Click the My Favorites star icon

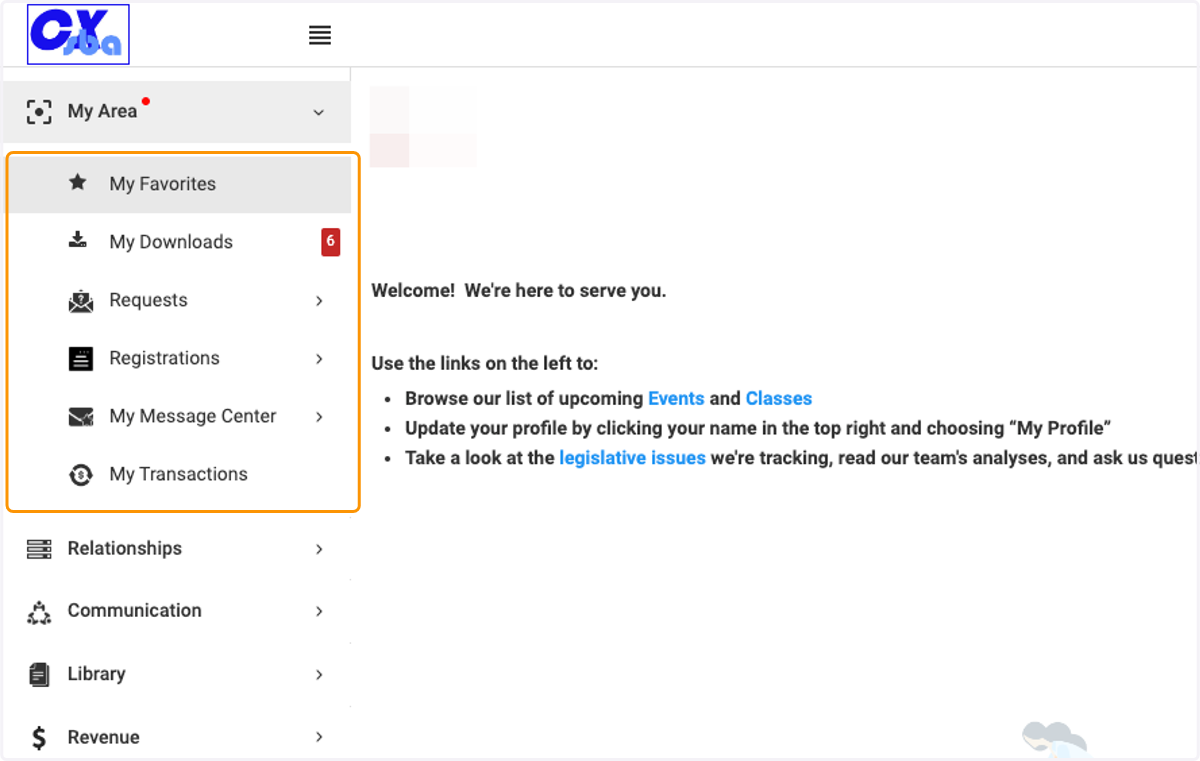coord(77,182)
